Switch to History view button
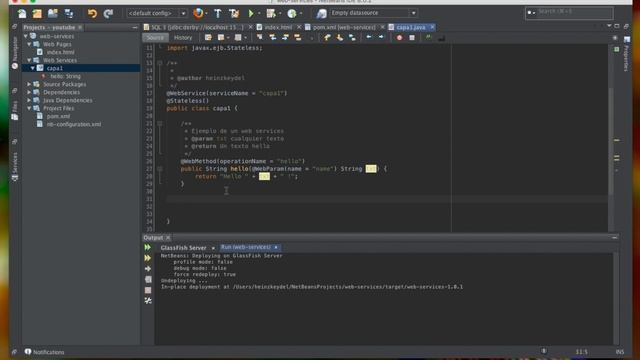 pos(183,38)
